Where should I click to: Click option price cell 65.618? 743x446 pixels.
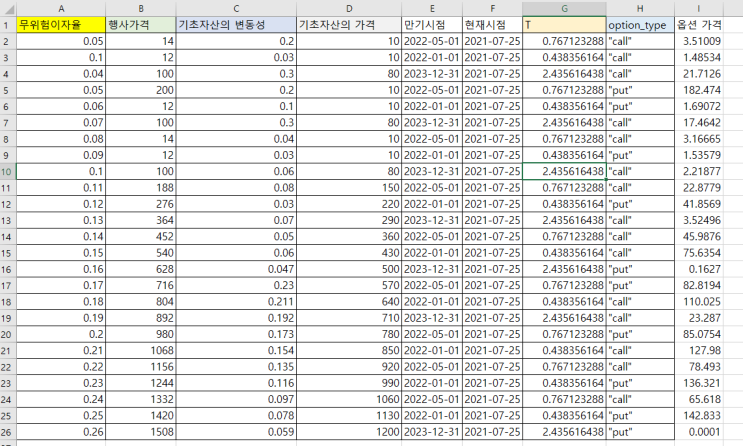(x=698, y=400)
